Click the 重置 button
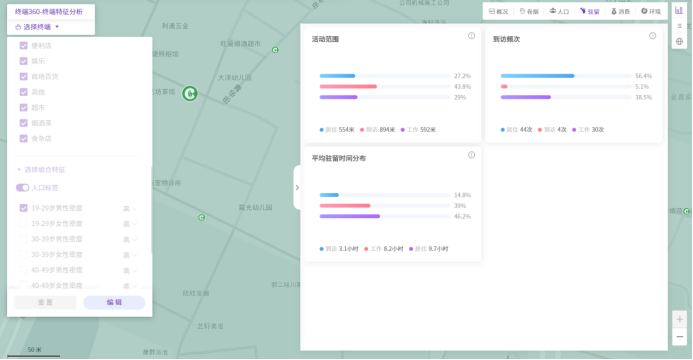Image resolution: width=693 pixels, height=360 pixels. click(45, 302)
